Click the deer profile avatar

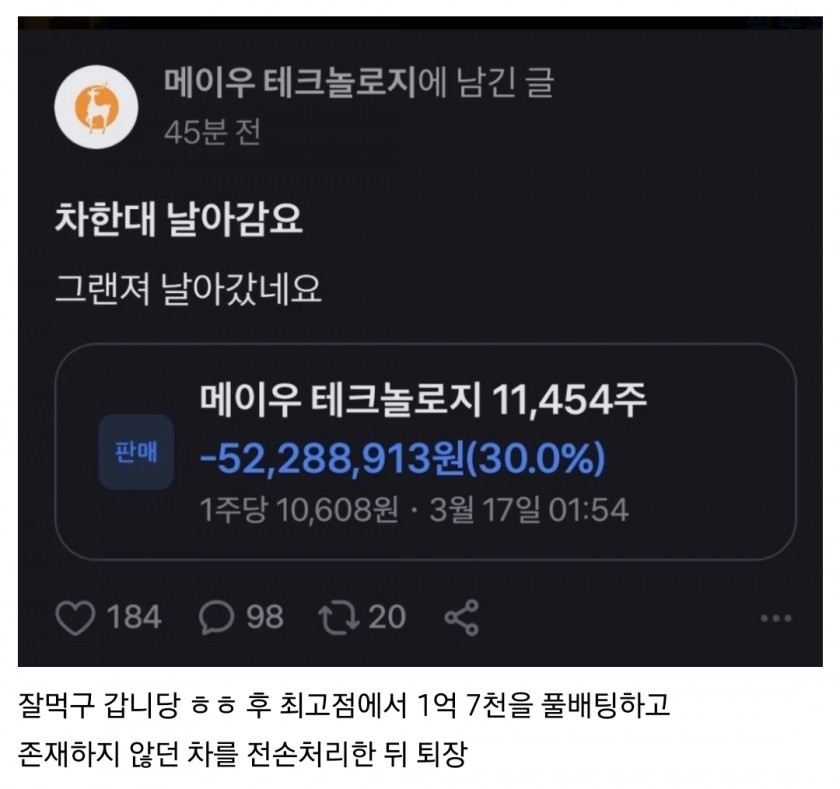click(x=96, y=107)
